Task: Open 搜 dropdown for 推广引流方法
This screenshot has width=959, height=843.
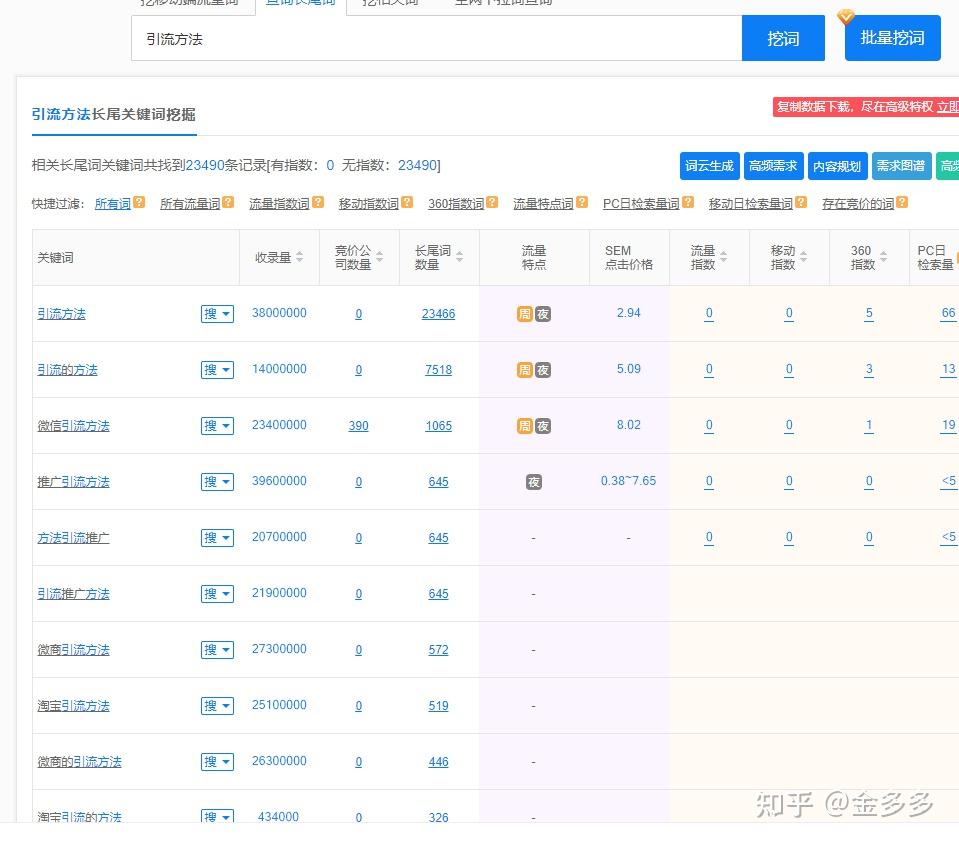Action: (x=217, y=482)
